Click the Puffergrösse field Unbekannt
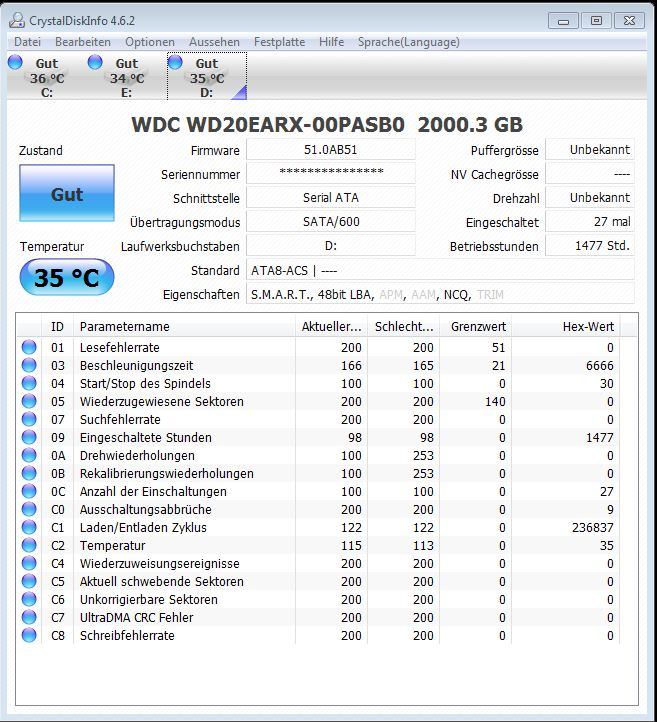Image resolution: width=657 pixels, height=722 pixels. [590, 150]
